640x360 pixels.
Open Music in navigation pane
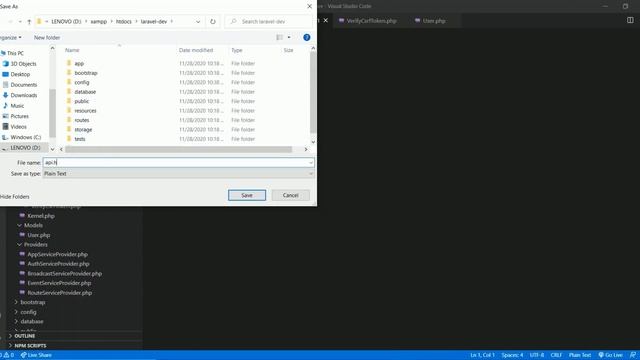click(x=17, y=106)
